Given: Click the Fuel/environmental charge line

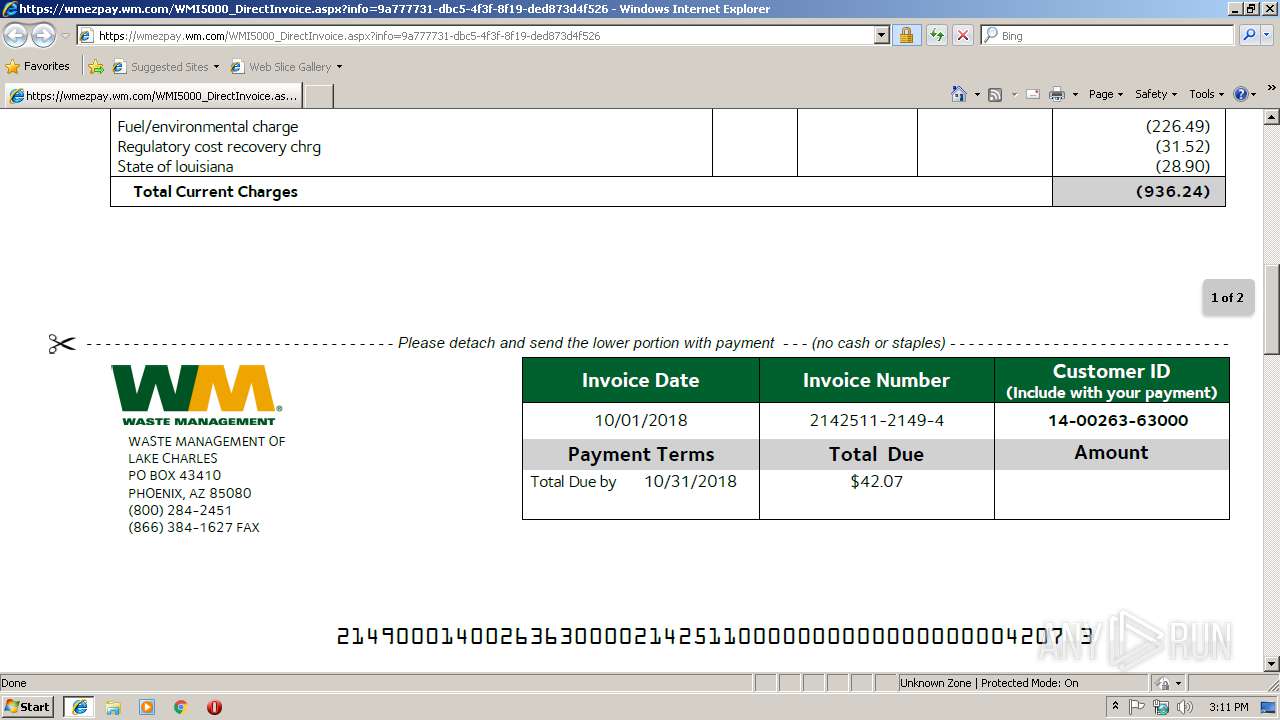Looking at the screenshot, I should [208, 127].
